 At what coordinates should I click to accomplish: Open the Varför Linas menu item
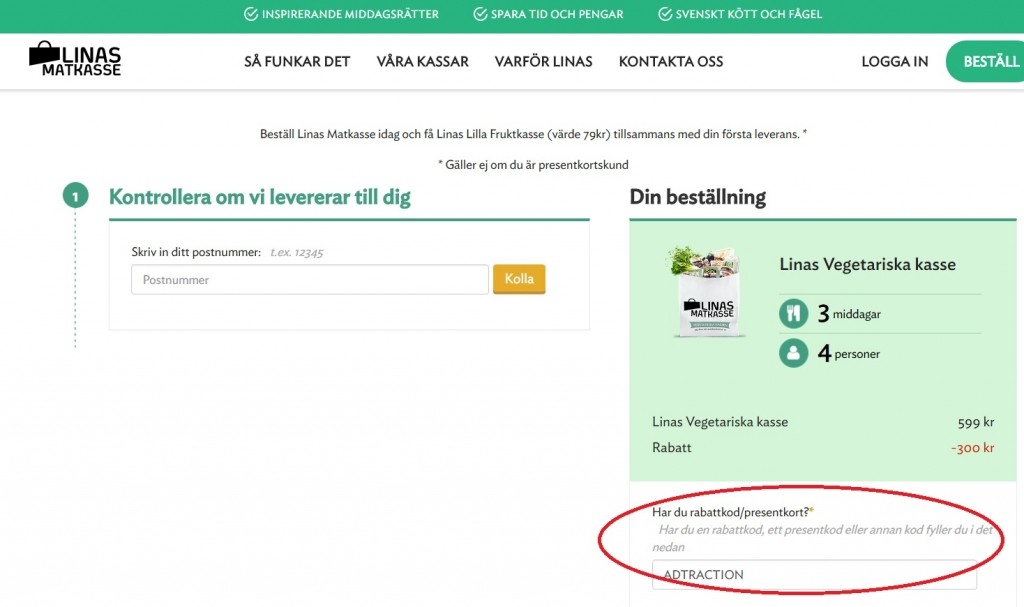point(543,61)
